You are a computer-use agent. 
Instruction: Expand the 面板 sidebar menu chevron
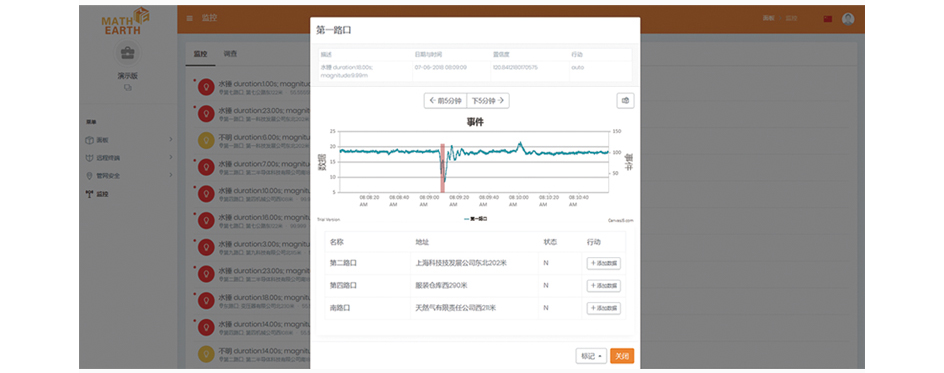pyautogui.click(x=170, y=140)
